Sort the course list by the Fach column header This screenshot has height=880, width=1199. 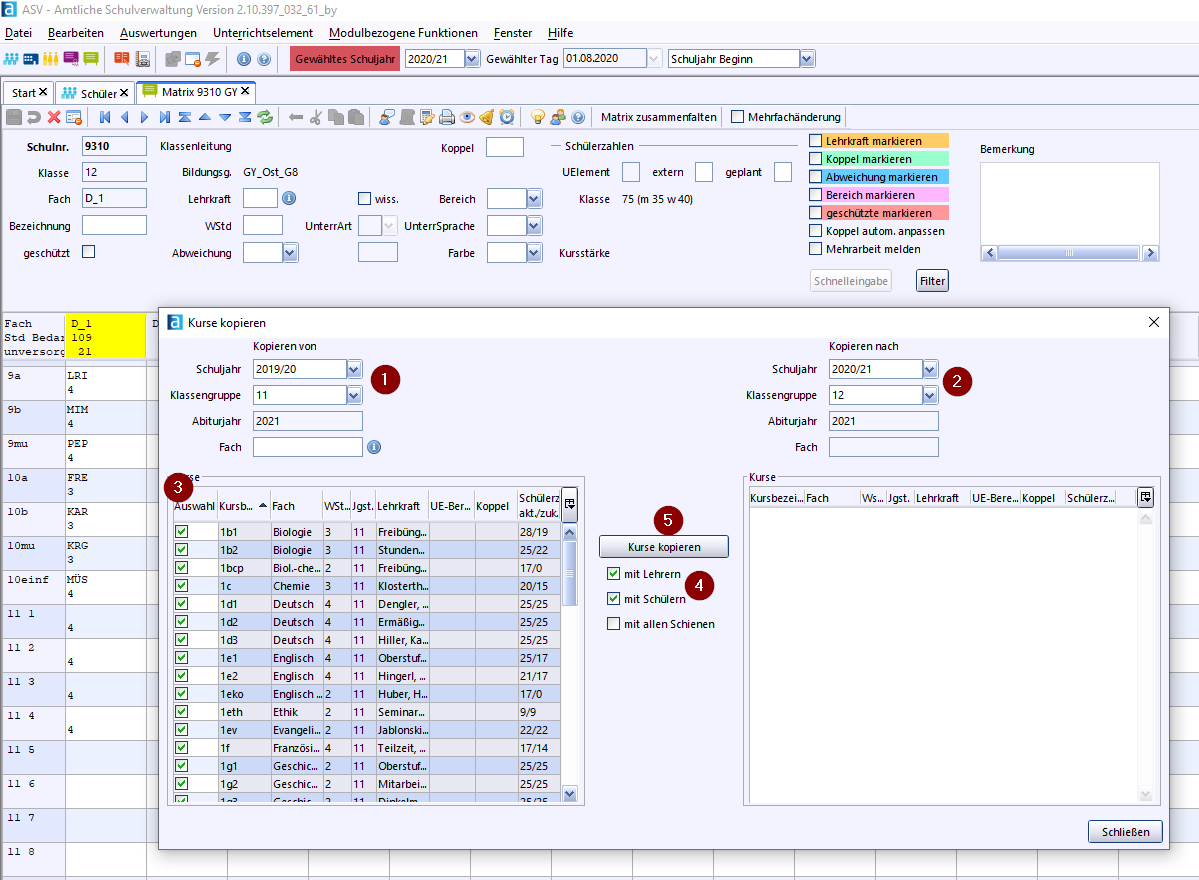[296, 505]
